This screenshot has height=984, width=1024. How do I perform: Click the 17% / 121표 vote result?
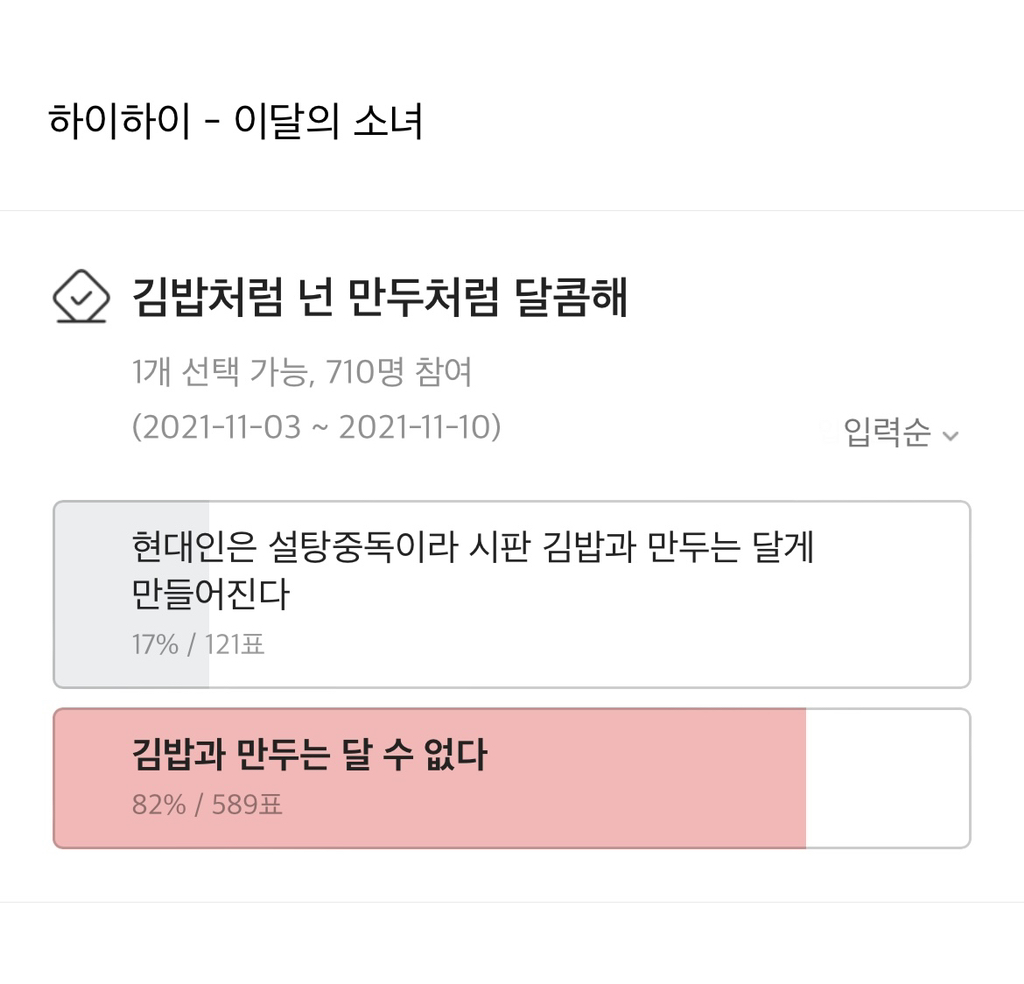(x=198, y=644)
